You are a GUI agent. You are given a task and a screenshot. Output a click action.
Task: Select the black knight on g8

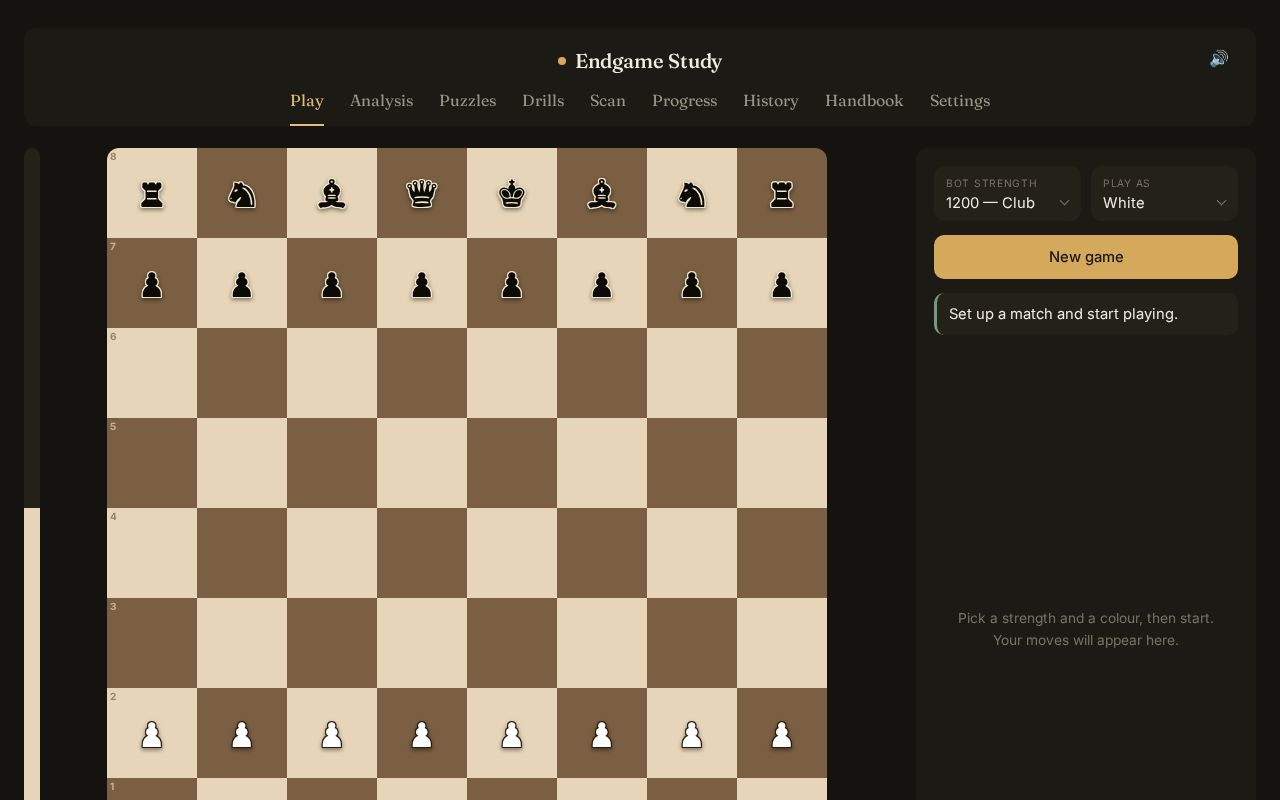point(692,193)
